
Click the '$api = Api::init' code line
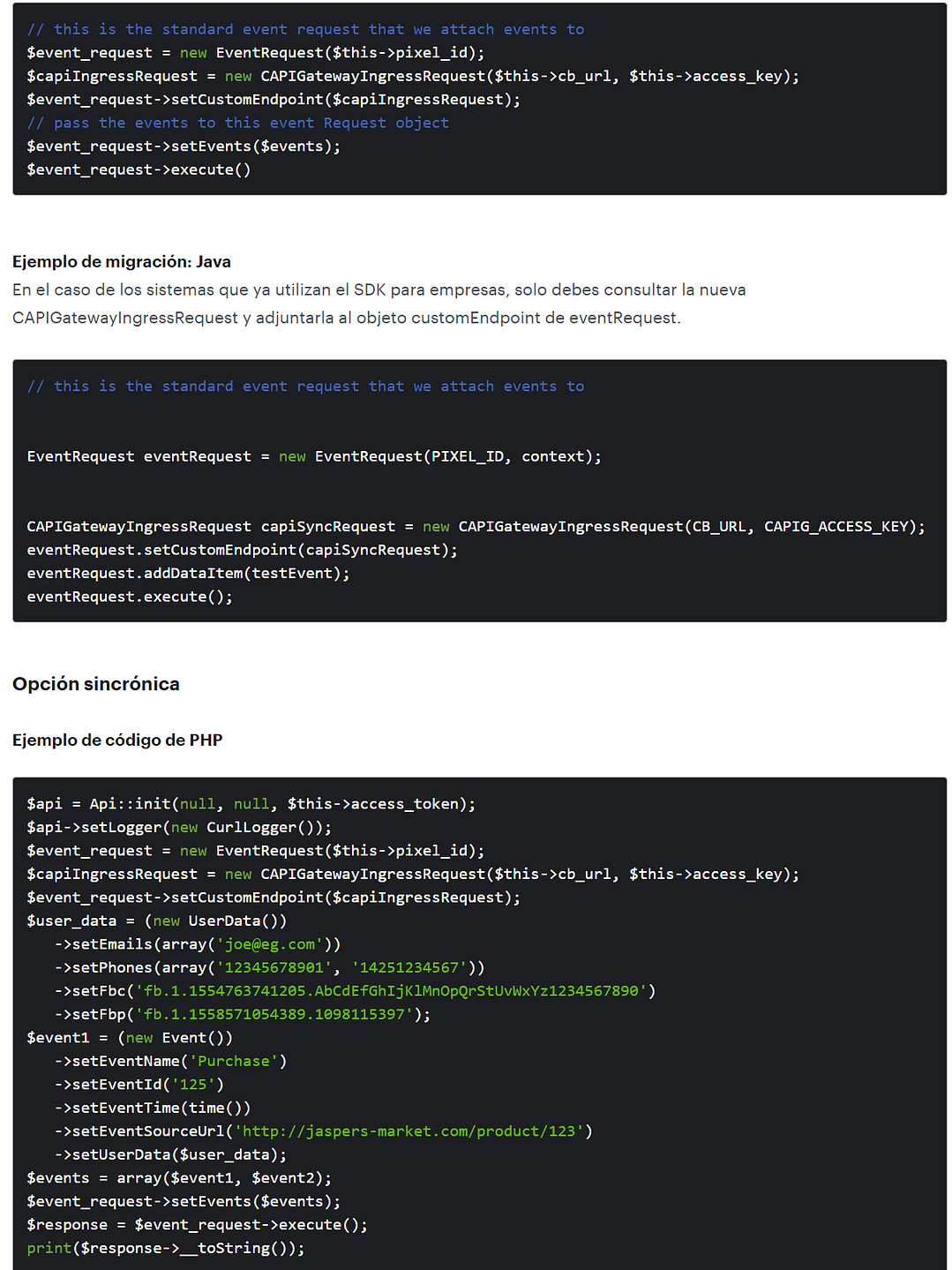pyautogui.click(x=251, y=804)
